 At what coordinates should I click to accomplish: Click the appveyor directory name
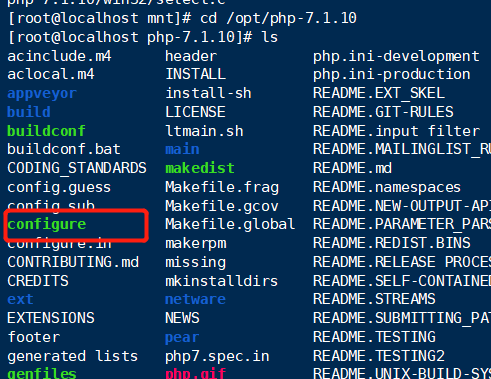(42, 94)
